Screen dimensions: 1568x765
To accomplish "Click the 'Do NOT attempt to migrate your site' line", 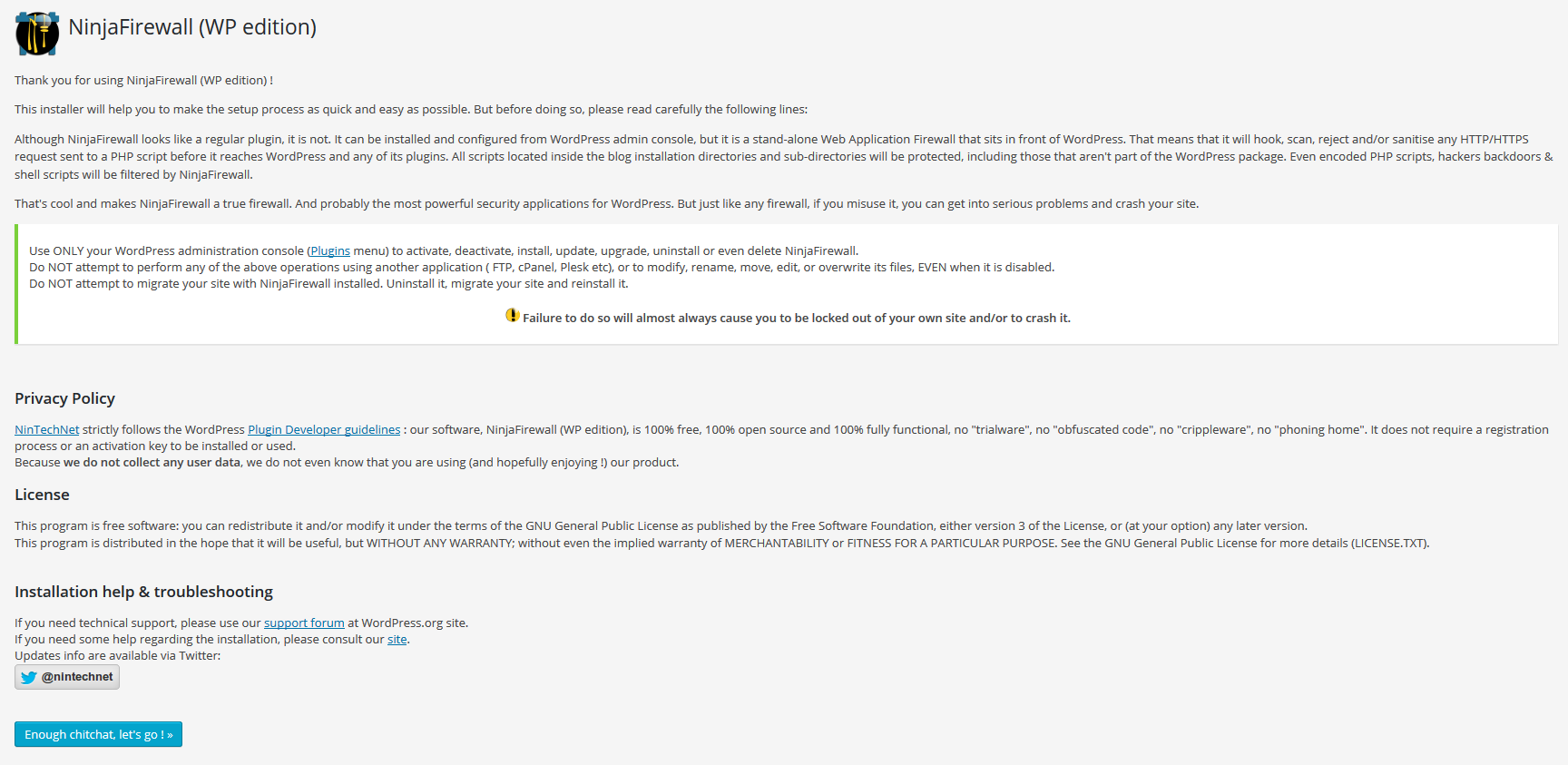I will click(x=328, y=283).
